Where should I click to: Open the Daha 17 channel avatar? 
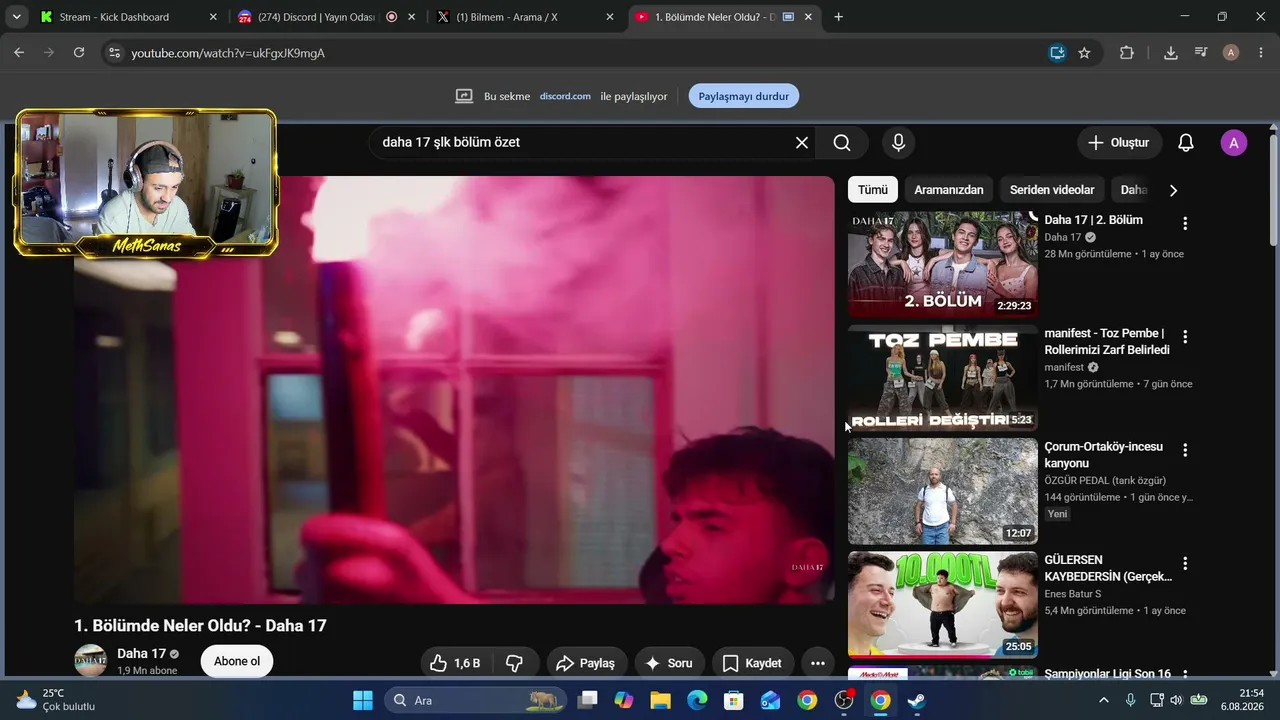[x=91, y=661]
